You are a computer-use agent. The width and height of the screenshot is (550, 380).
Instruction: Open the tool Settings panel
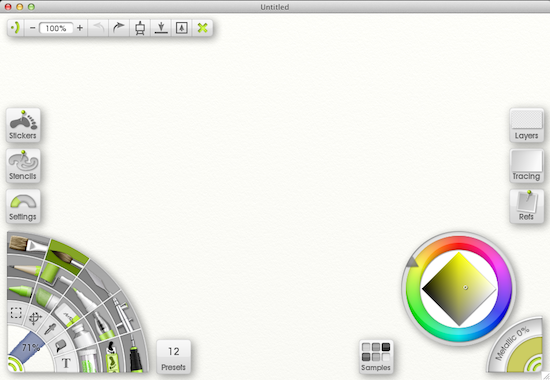click(23, 206)
